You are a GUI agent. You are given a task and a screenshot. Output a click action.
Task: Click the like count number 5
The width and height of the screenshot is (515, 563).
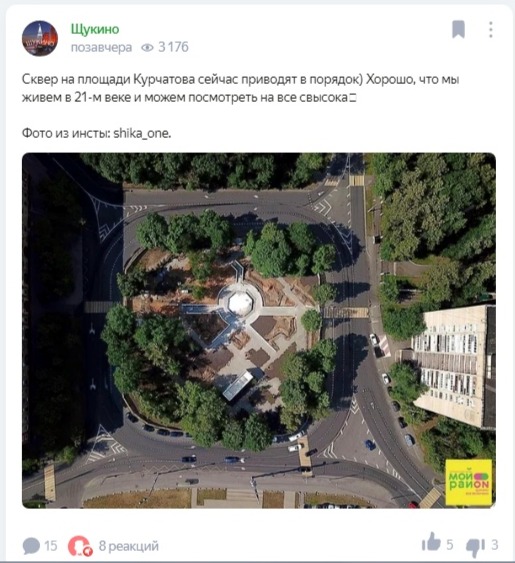[450, 545]
